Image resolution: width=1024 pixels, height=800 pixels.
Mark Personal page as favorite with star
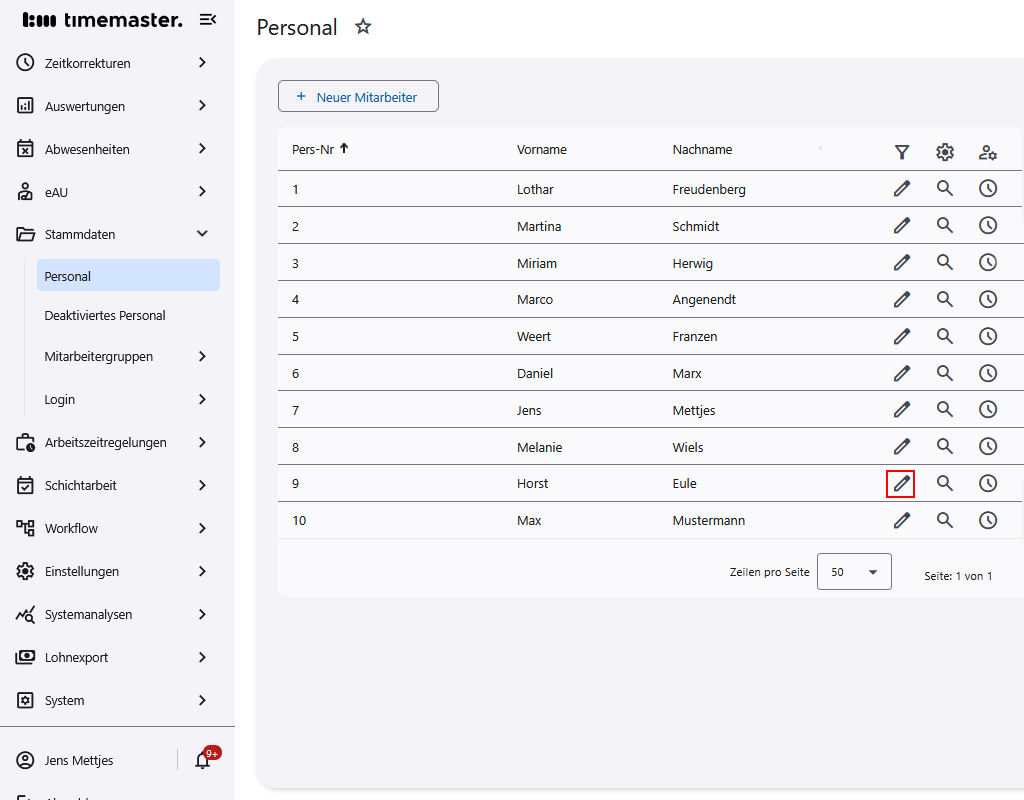tap(363, 27)
